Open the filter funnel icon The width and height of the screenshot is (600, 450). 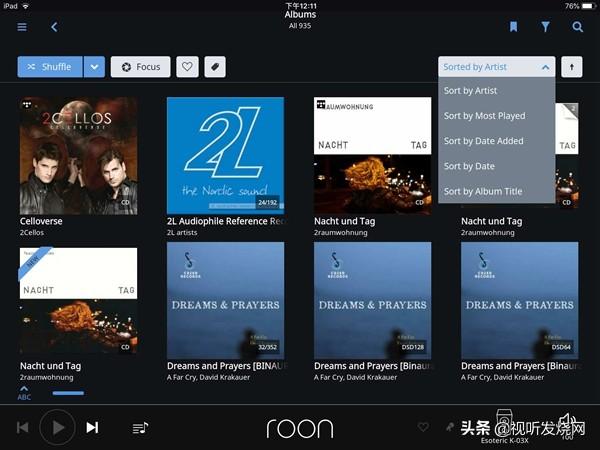(x=545, y=26)
